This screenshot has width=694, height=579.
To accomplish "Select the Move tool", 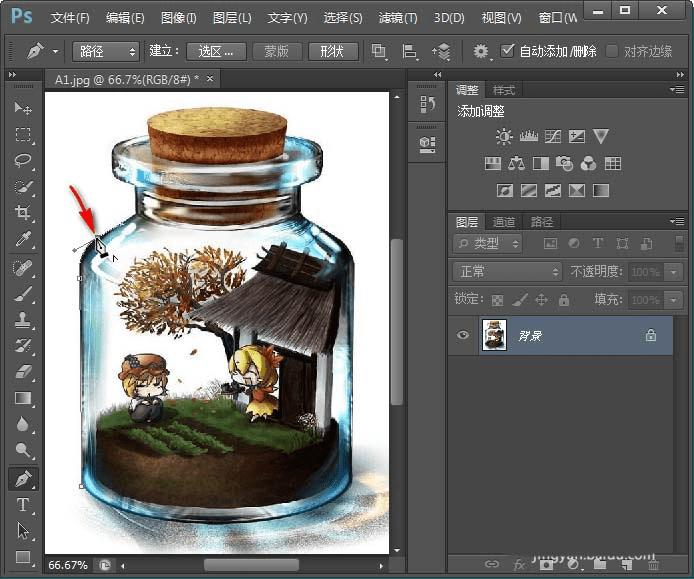I will point(23,108).
